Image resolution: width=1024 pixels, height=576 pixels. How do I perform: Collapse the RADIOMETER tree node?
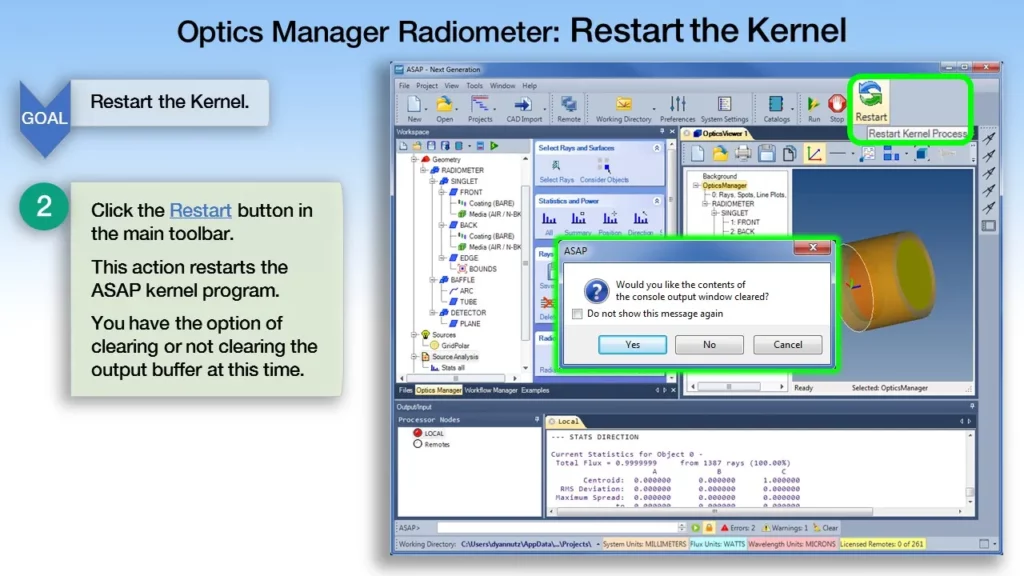pos(423,171)
